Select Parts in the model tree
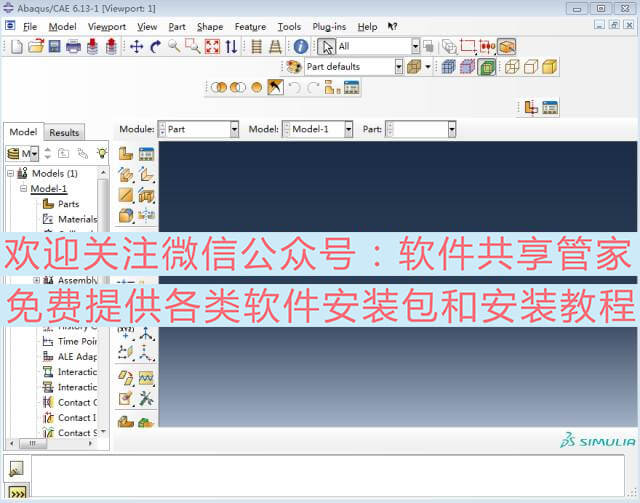The image size is (640, 503). click(68, 204)
